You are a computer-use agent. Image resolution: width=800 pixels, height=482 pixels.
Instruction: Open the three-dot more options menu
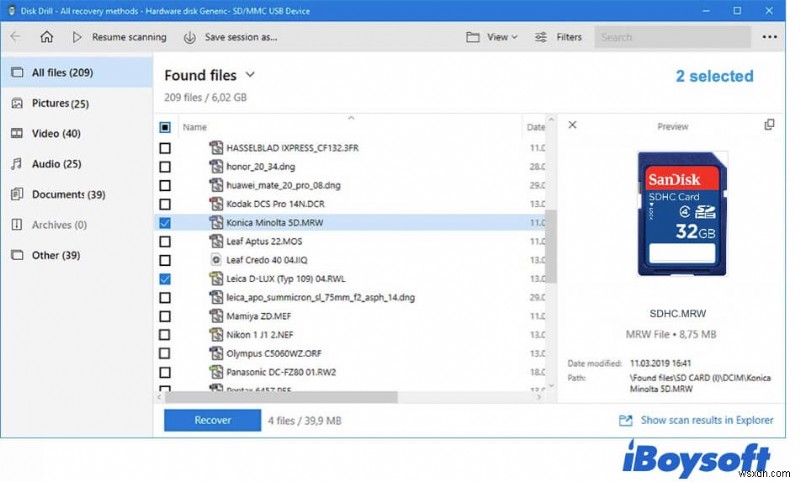(769, 37)
